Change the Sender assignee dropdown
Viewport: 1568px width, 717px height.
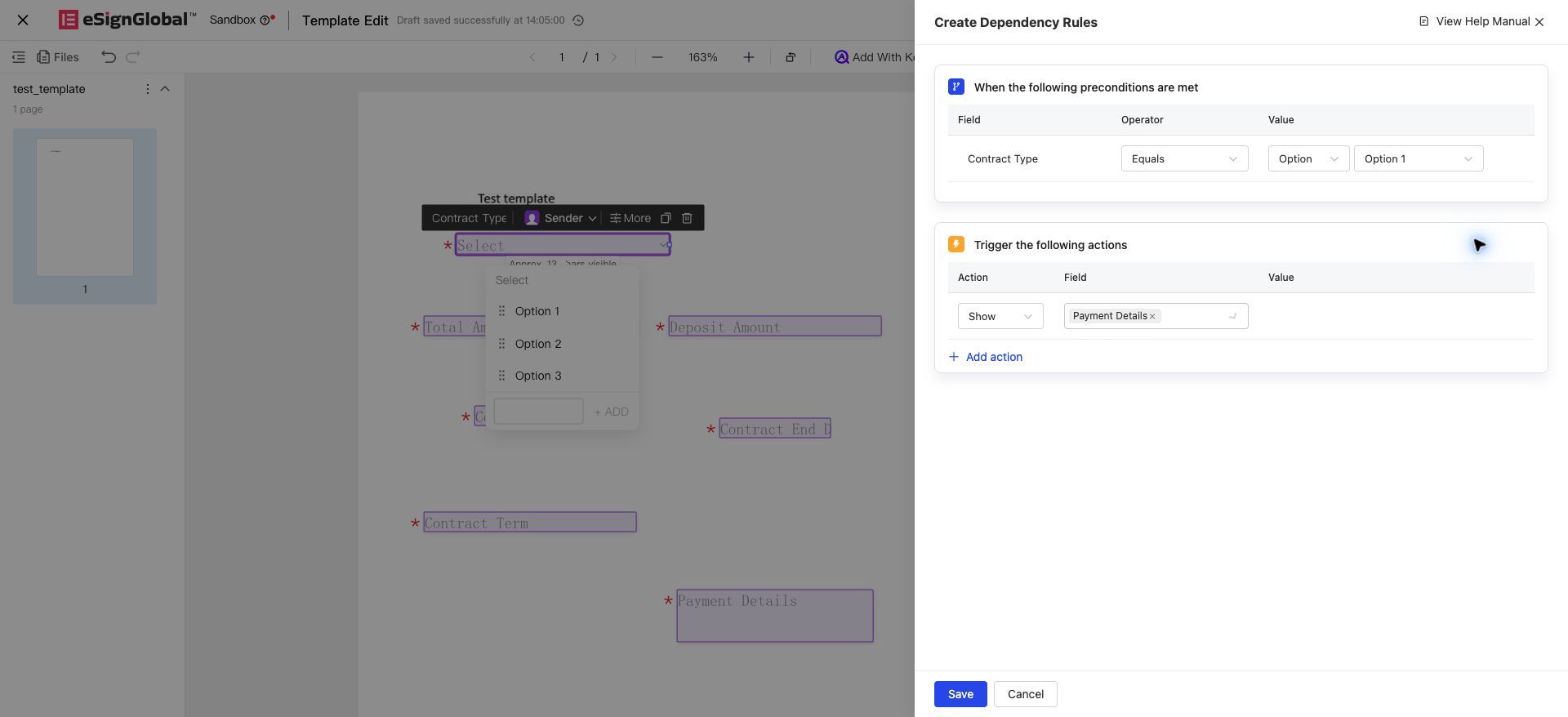[560, 218]
